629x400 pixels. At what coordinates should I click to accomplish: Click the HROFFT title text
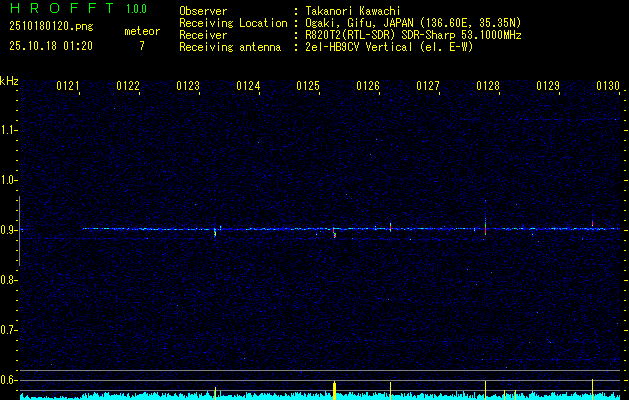pyautogui.click(x=63, y=8)
